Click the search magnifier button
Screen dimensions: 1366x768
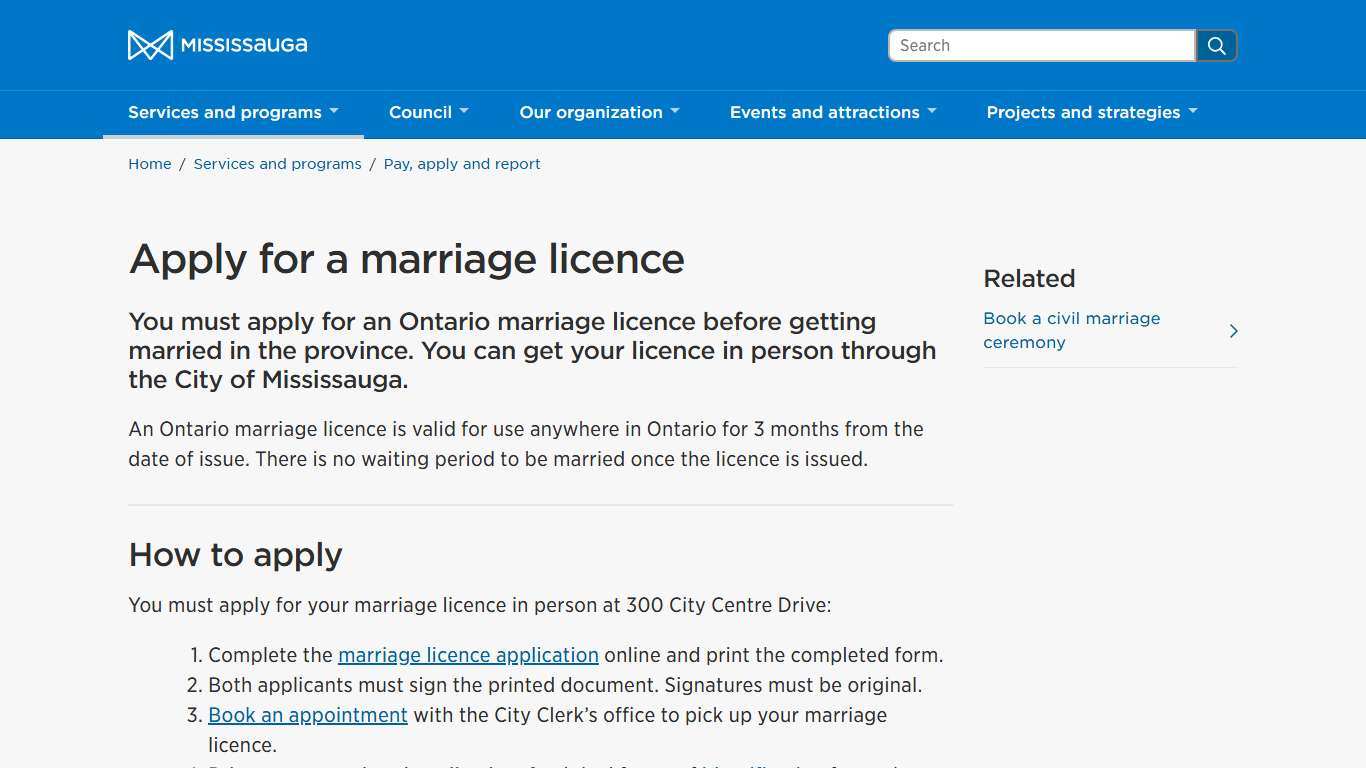(1216, 45)
